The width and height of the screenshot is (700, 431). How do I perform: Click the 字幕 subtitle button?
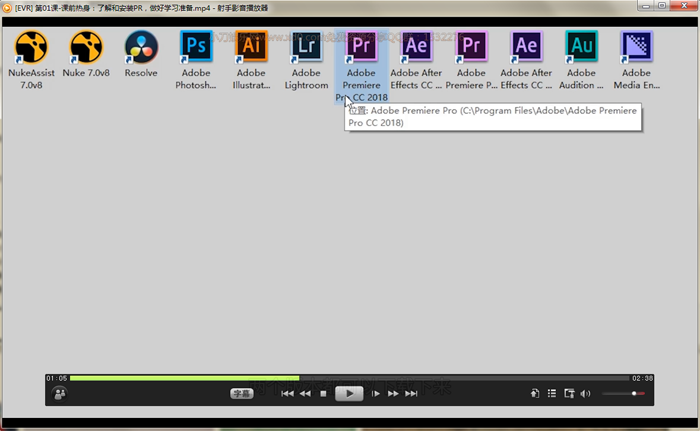242,393
